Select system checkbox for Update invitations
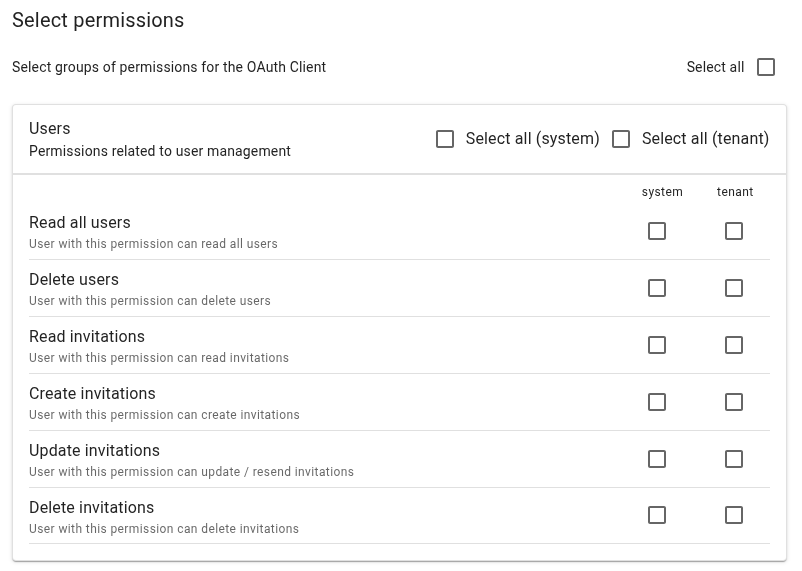This screenshot has height=571, width=802. point(657,459)
